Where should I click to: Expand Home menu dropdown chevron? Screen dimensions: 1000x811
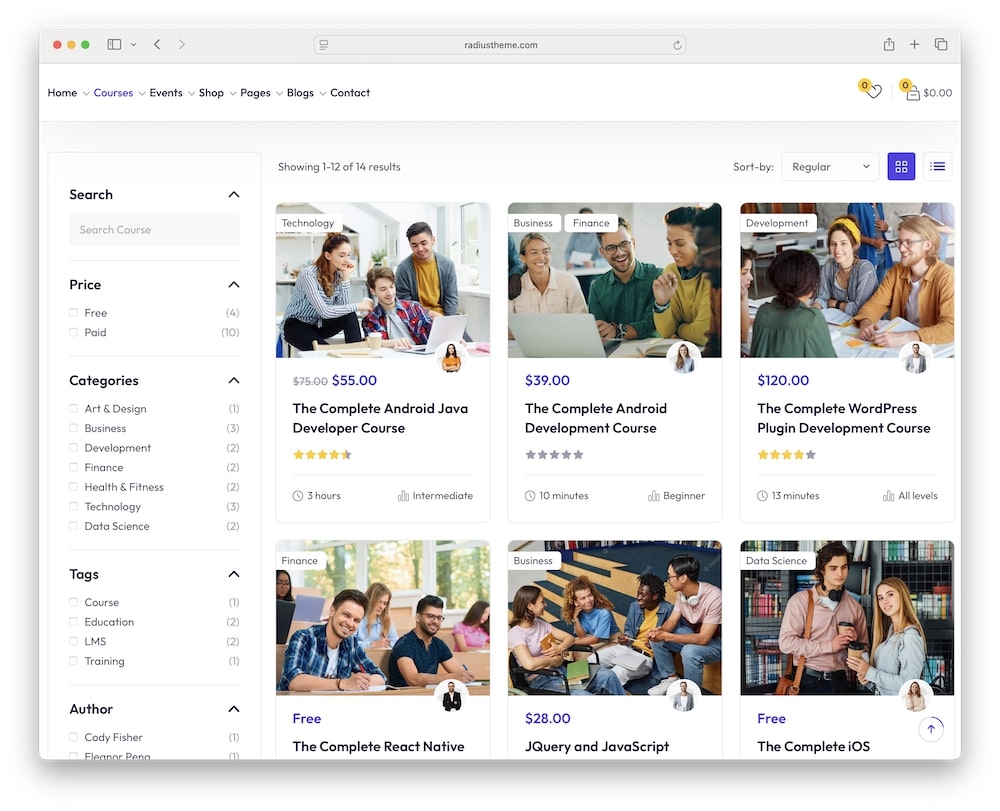(86, 94)
